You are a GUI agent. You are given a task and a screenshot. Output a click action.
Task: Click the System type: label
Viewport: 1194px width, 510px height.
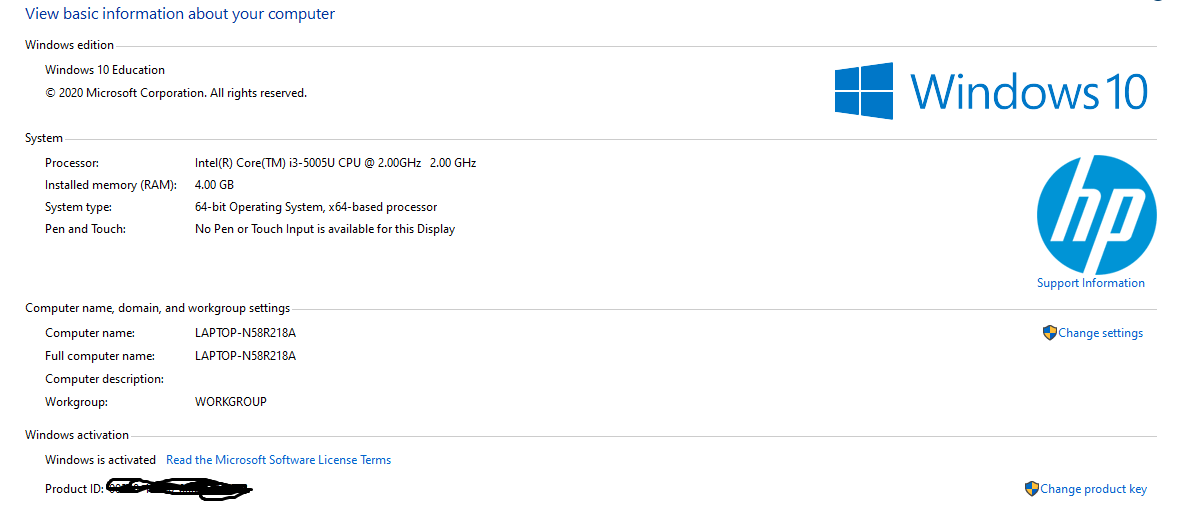click(x=78, y=207)
